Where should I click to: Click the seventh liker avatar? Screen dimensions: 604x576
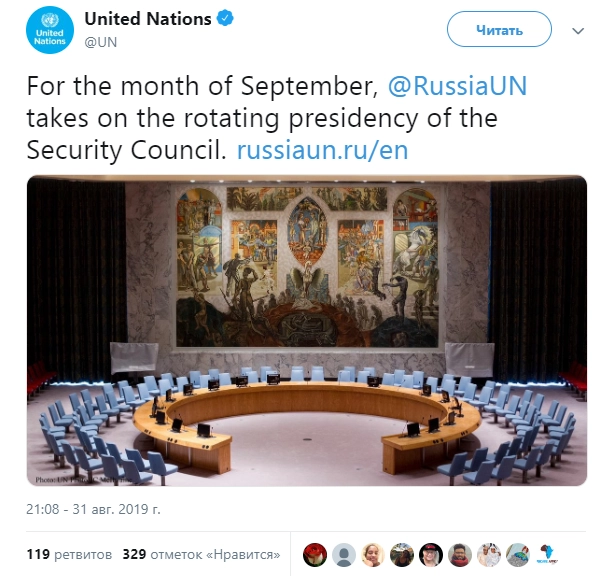(489, 554)
